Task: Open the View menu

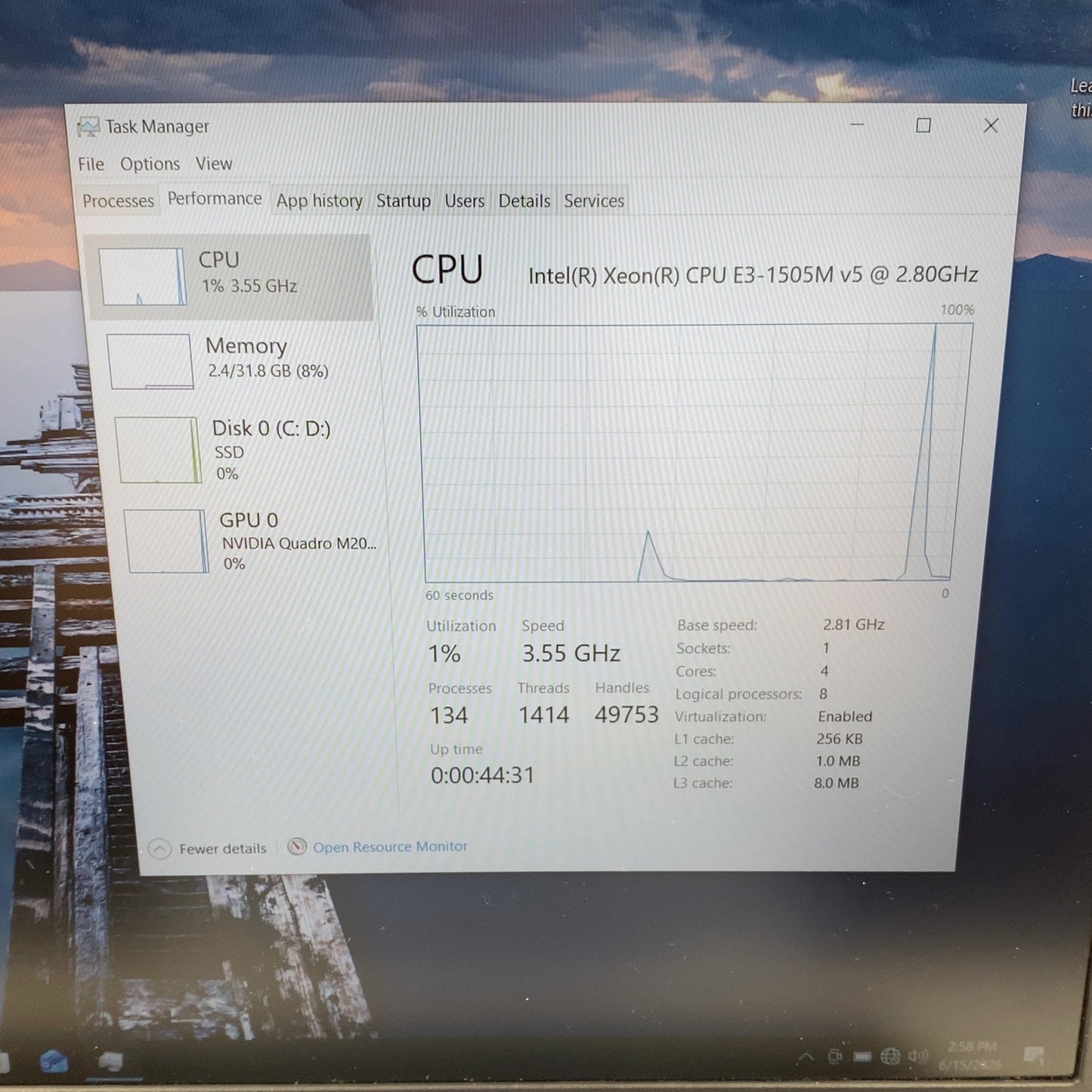Action: 214,163
